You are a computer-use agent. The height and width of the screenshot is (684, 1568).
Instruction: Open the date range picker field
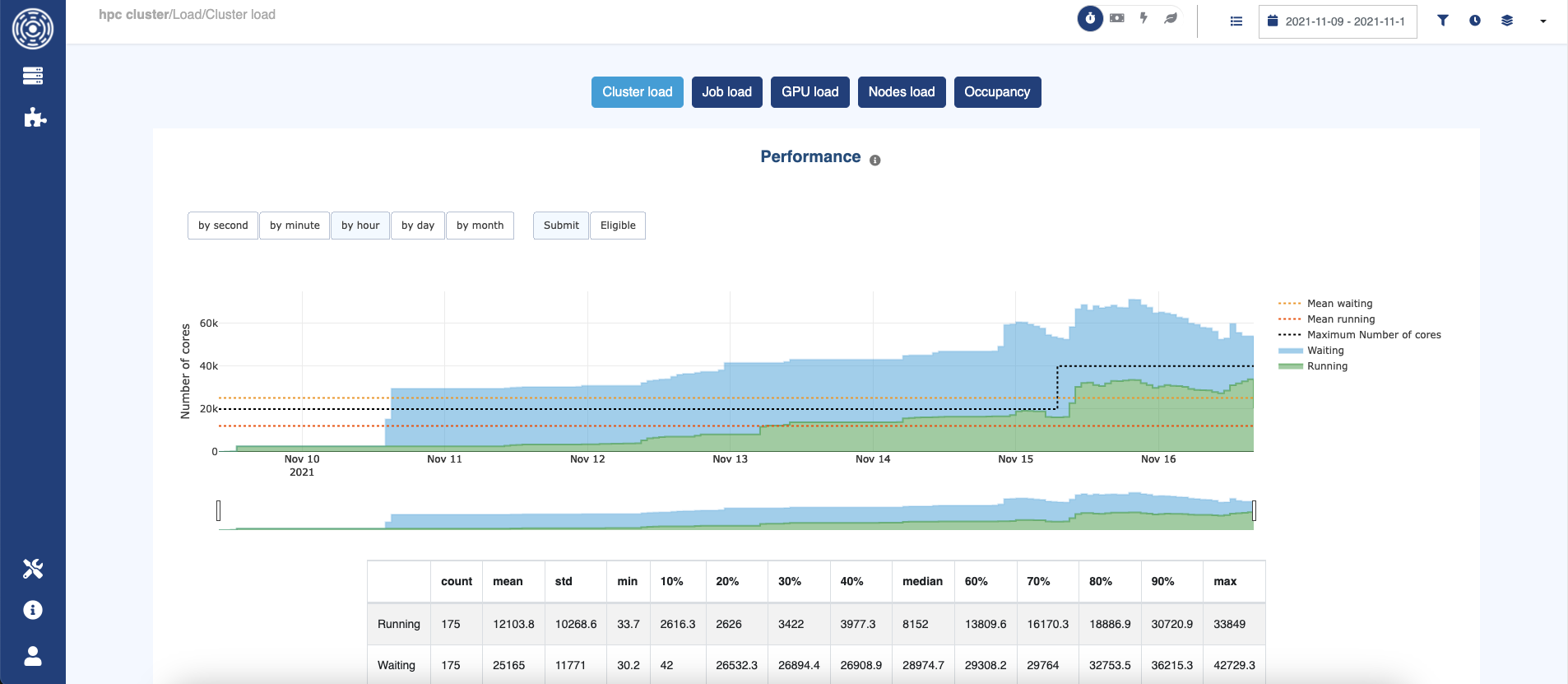pos(1337,21)
